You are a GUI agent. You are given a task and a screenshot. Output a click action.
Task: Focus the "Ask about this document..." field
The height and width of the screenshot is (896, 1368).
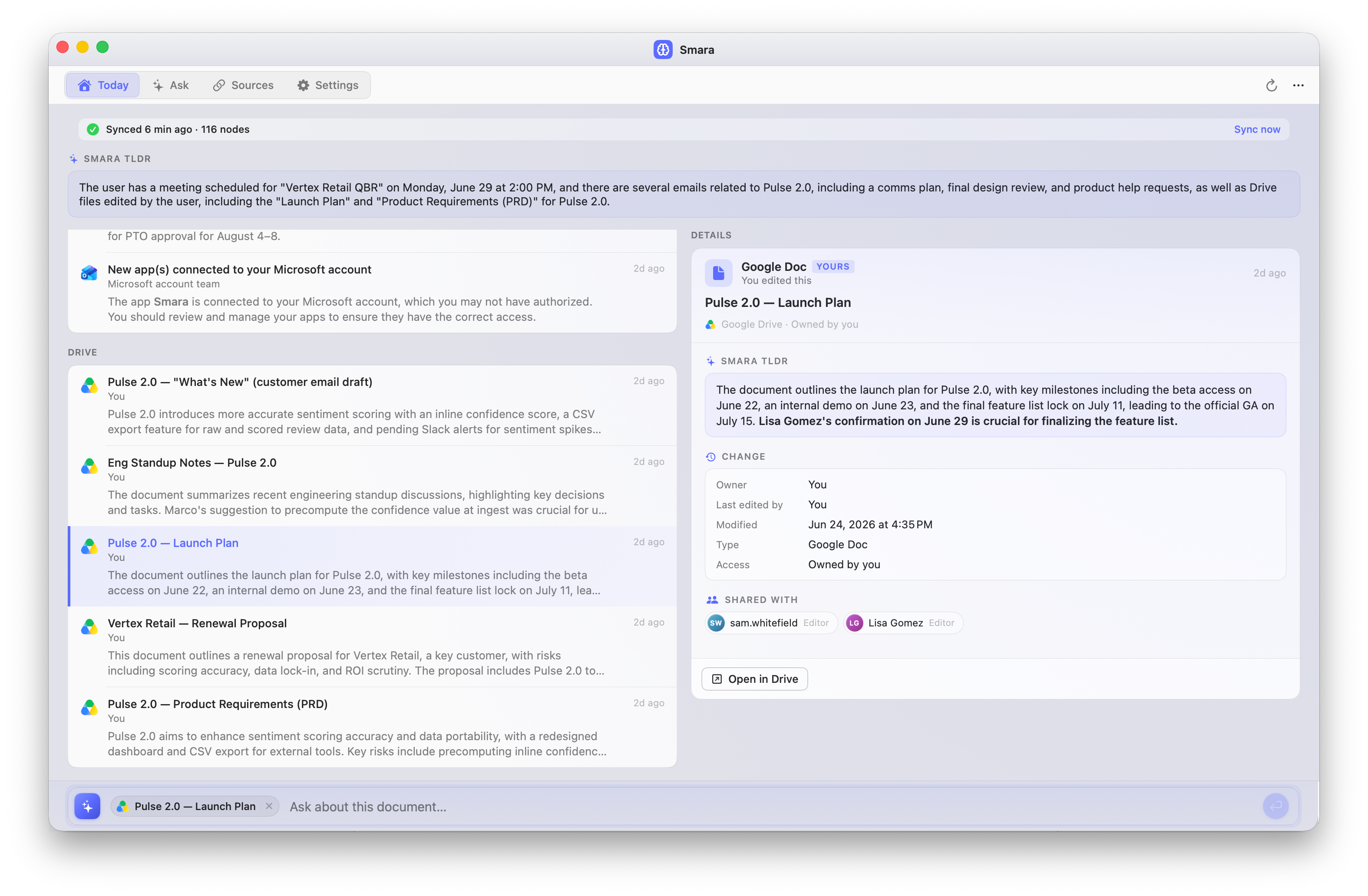(770, 807)
